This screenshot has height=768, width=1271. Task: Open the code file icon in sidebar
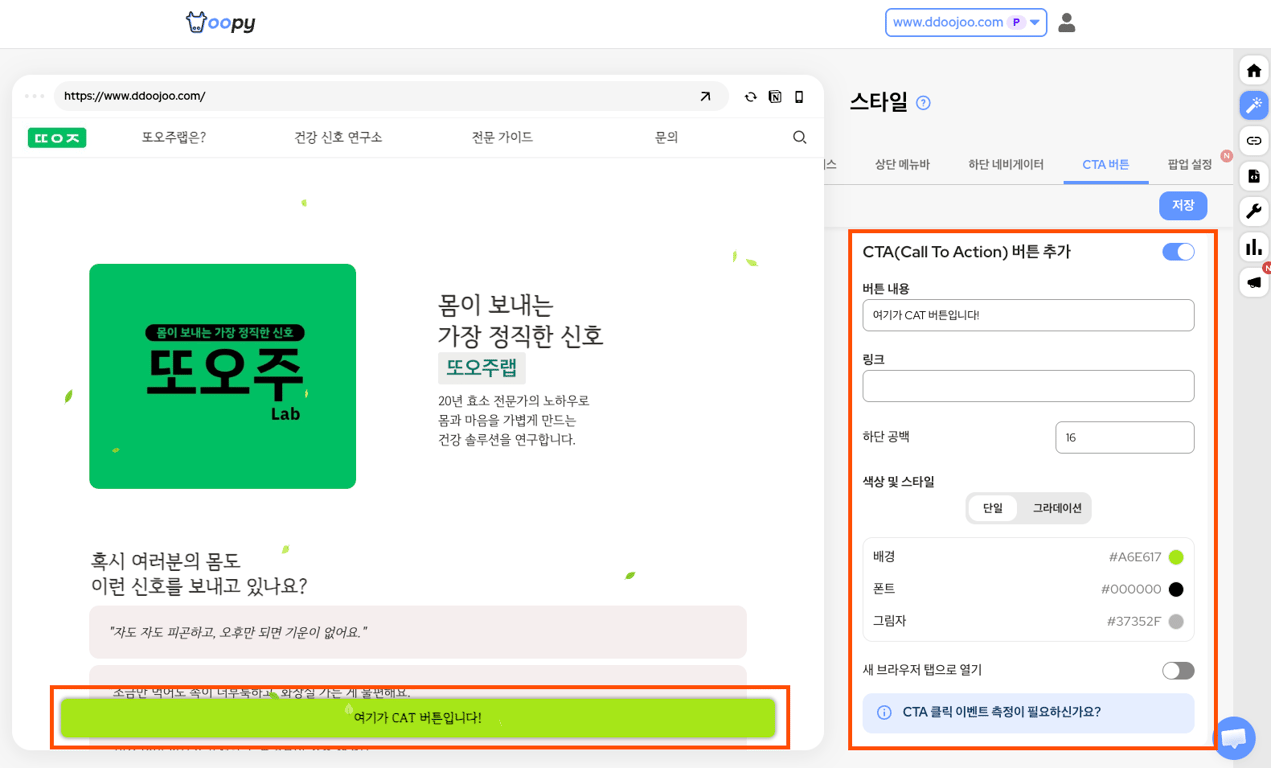[1254, 176]
